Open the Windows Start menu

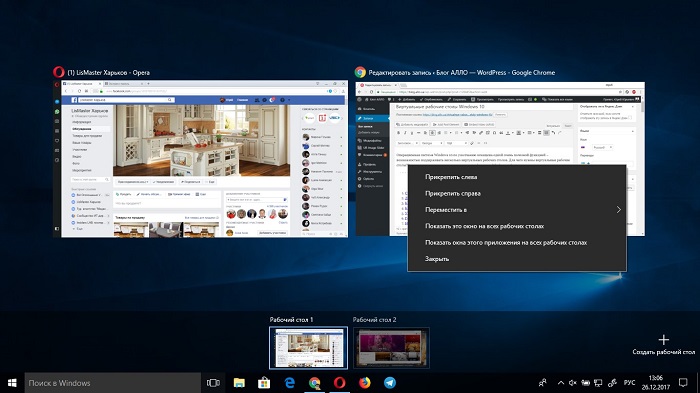12,383
